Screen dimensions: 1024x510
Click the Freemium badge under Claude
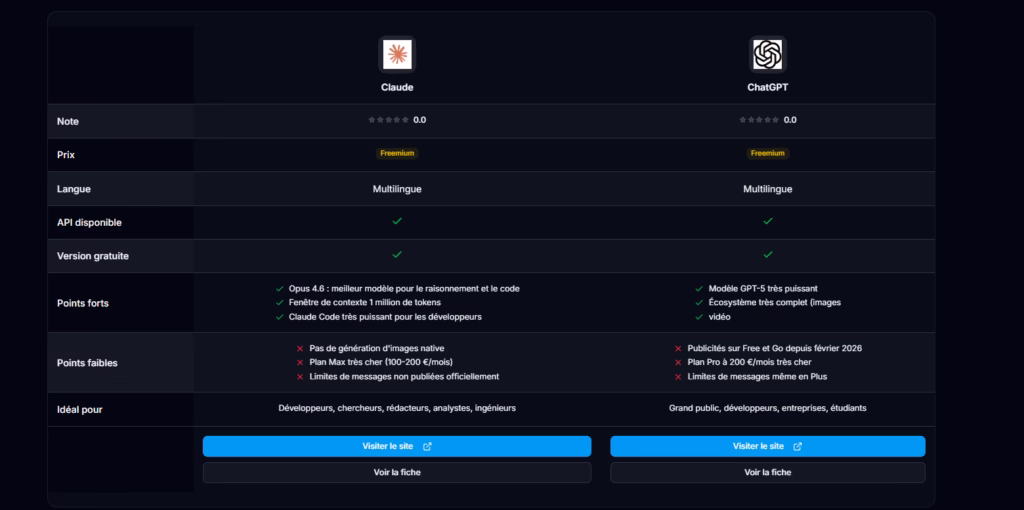(397, 153)
